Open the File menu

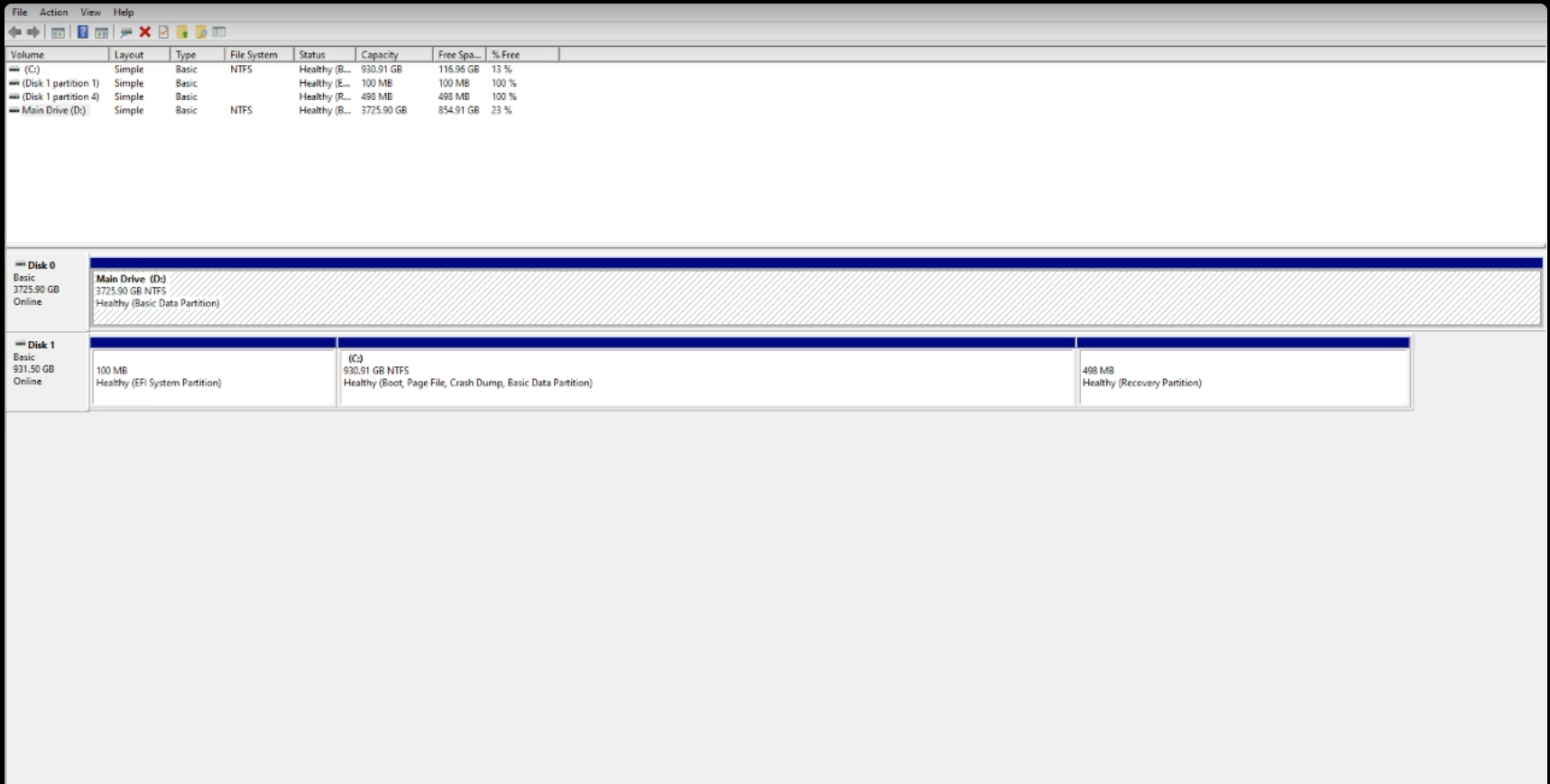pyautogui.click(x=19, y=13)
